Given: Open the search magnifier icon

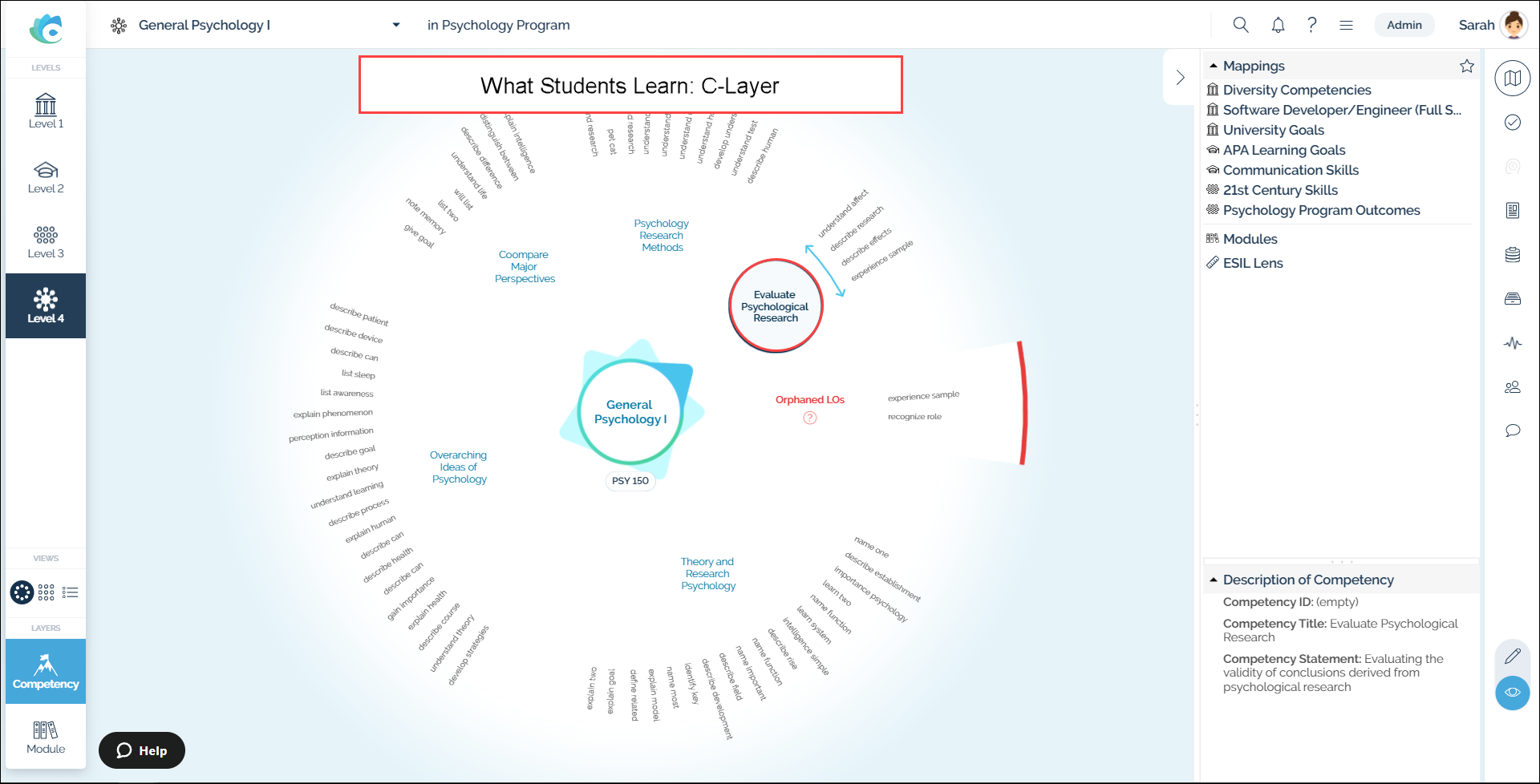Looking at the screenshot, I should click(1241, 25).
